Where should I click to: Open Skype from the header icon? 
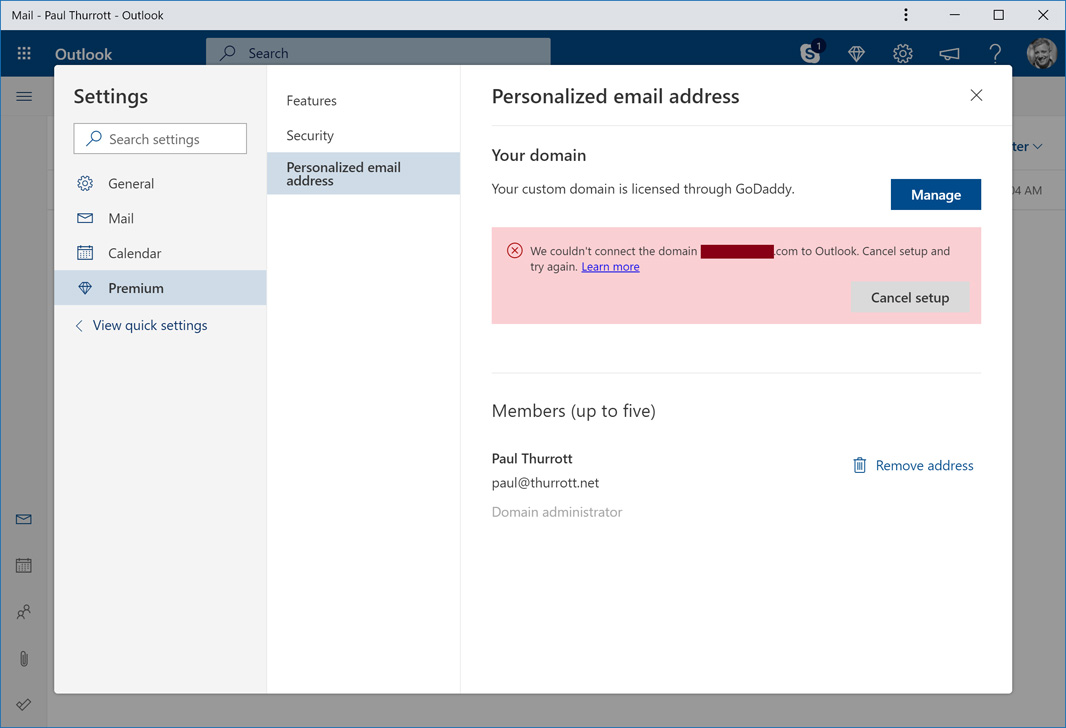810,53
